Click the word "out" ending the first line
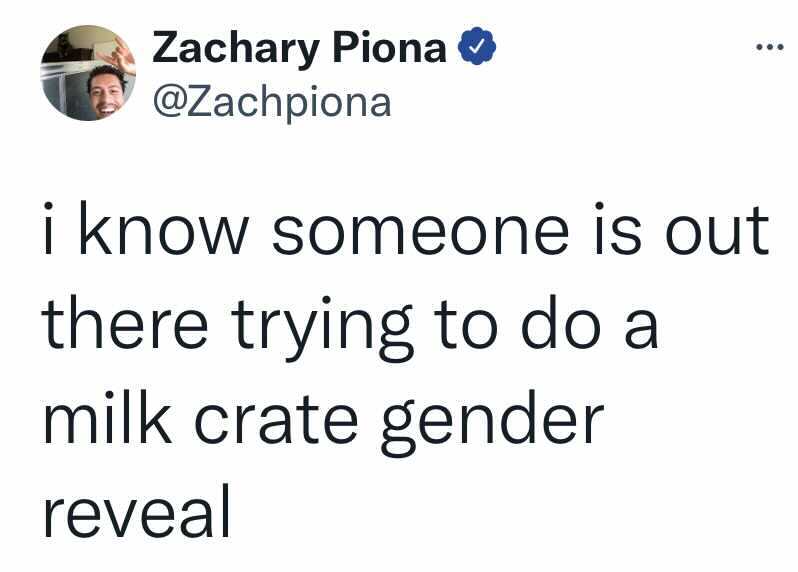 (x=717, y=232)
